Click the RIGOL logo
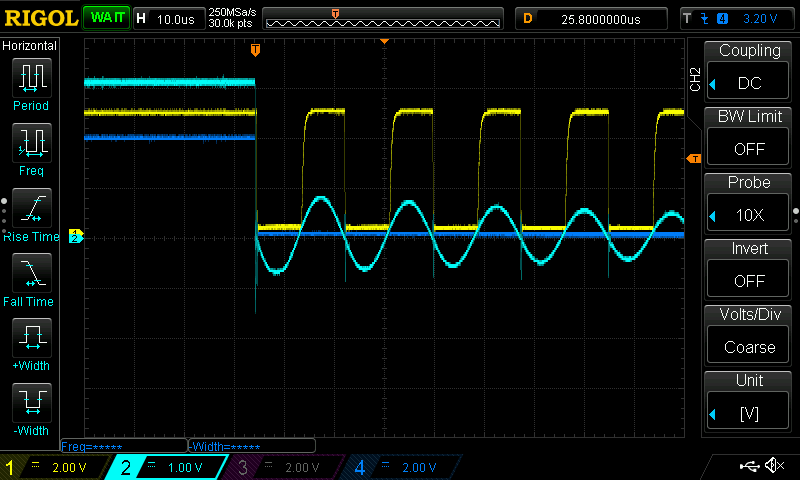 [41, 18]
